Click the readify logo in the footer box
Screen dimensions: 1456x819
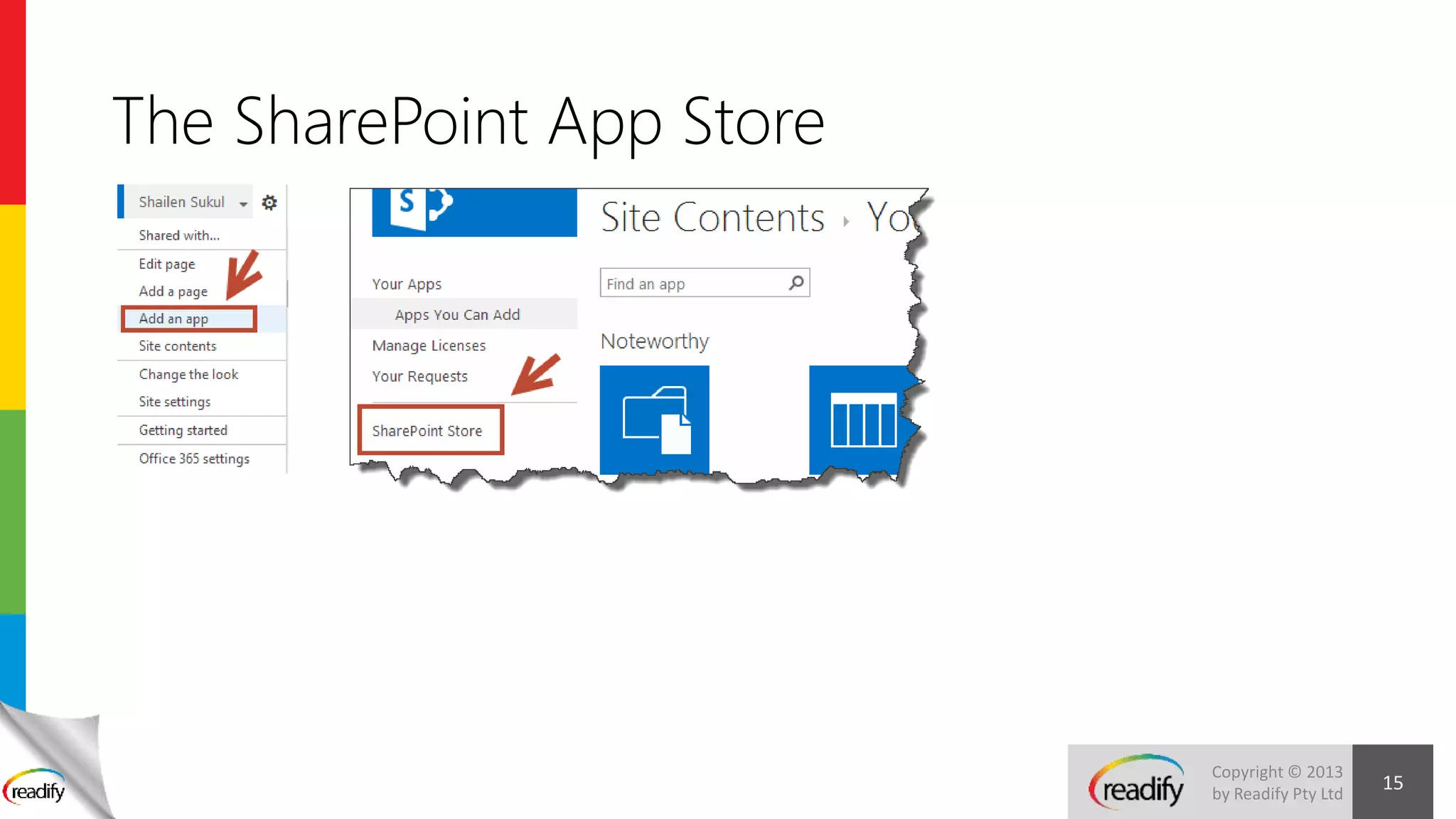(x=1136, y=782)
